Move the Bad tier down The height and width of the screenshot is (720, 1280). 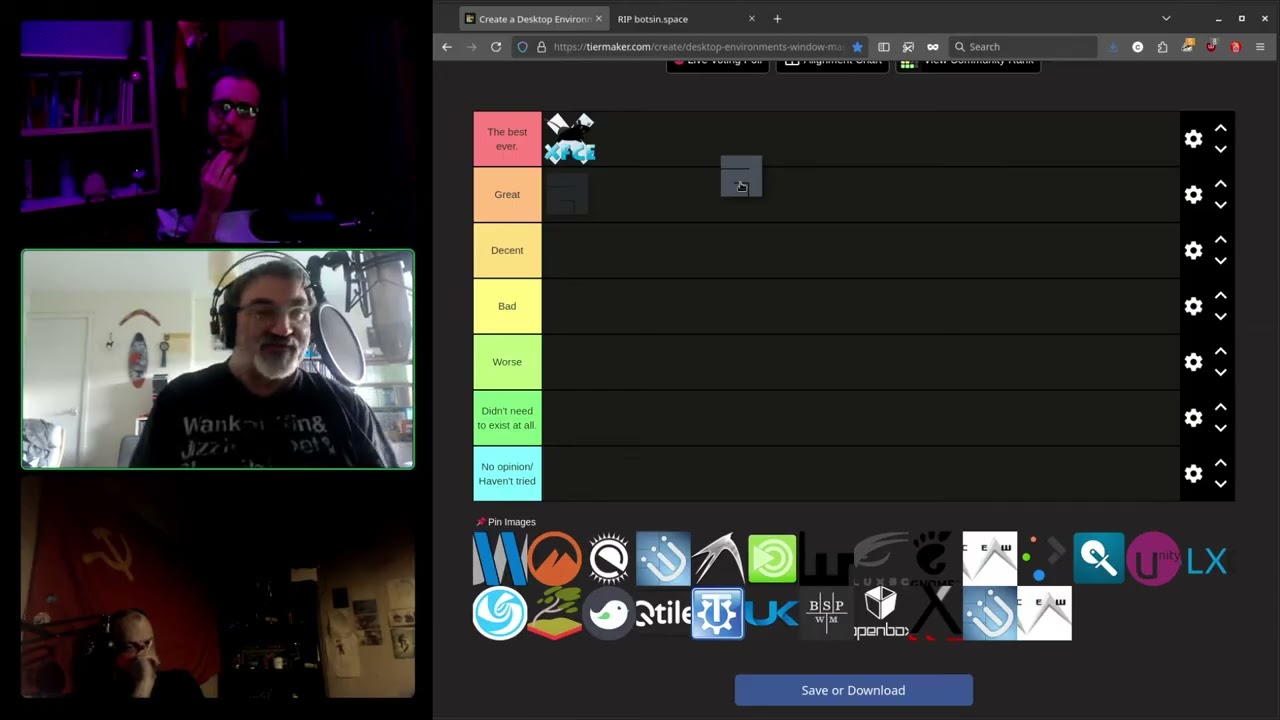(x=1220, y=316)
